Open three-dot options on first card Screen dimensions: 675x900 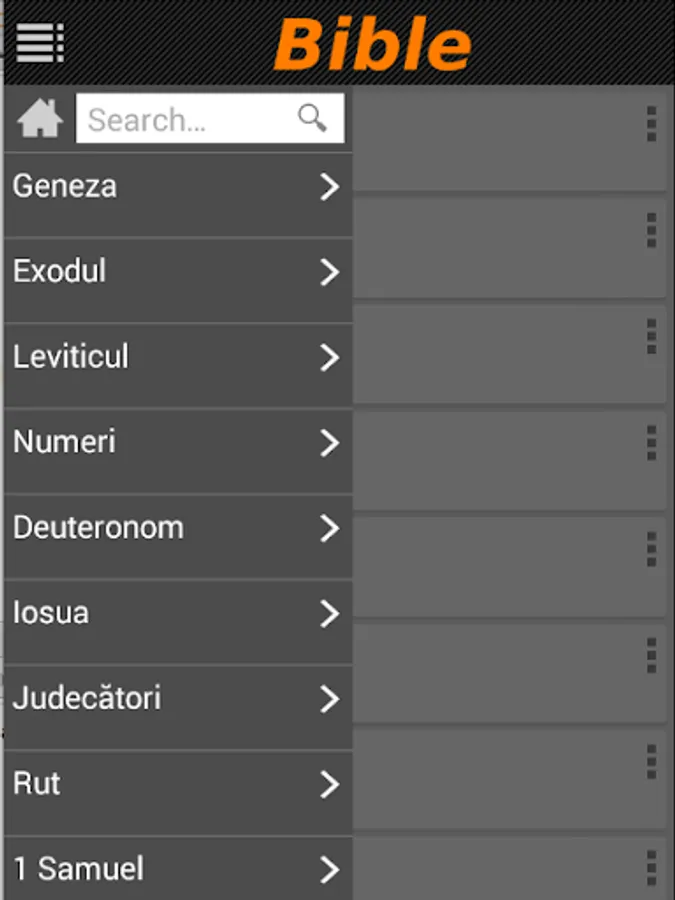point(651,124)
